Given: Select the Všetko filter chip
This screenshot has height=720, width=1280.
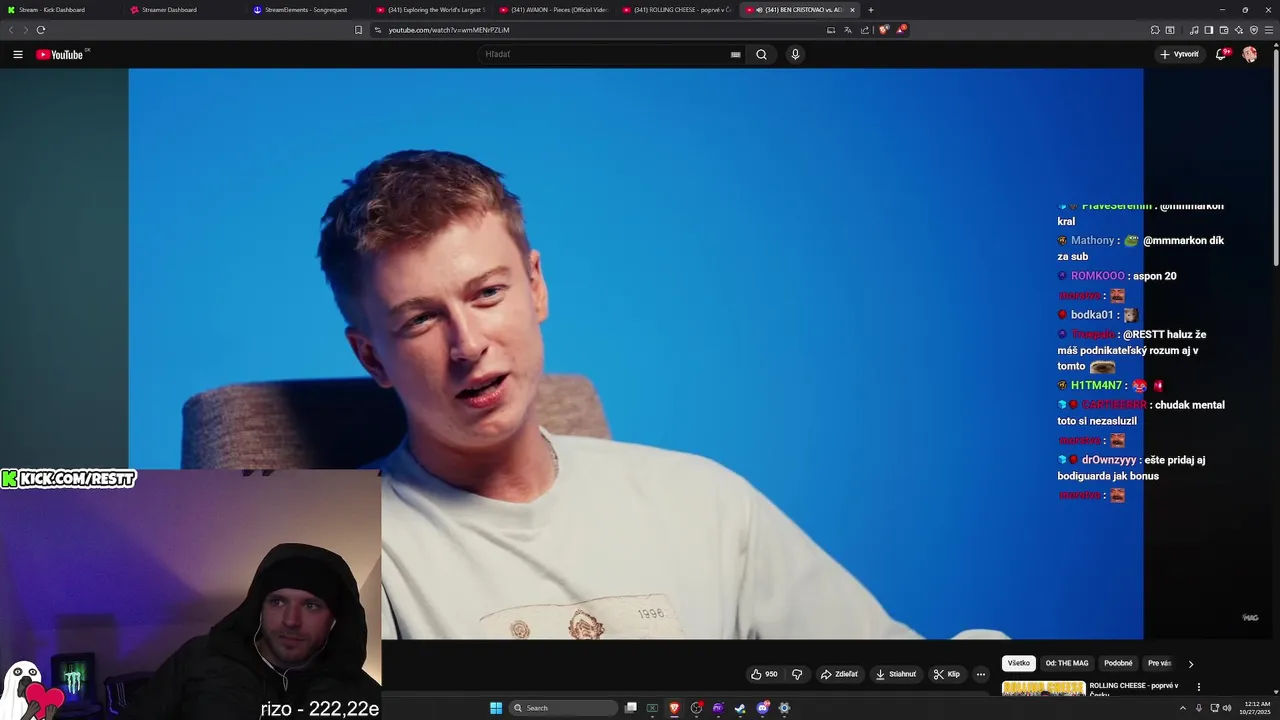Looking at the screenshot, I should (1019, 663).
